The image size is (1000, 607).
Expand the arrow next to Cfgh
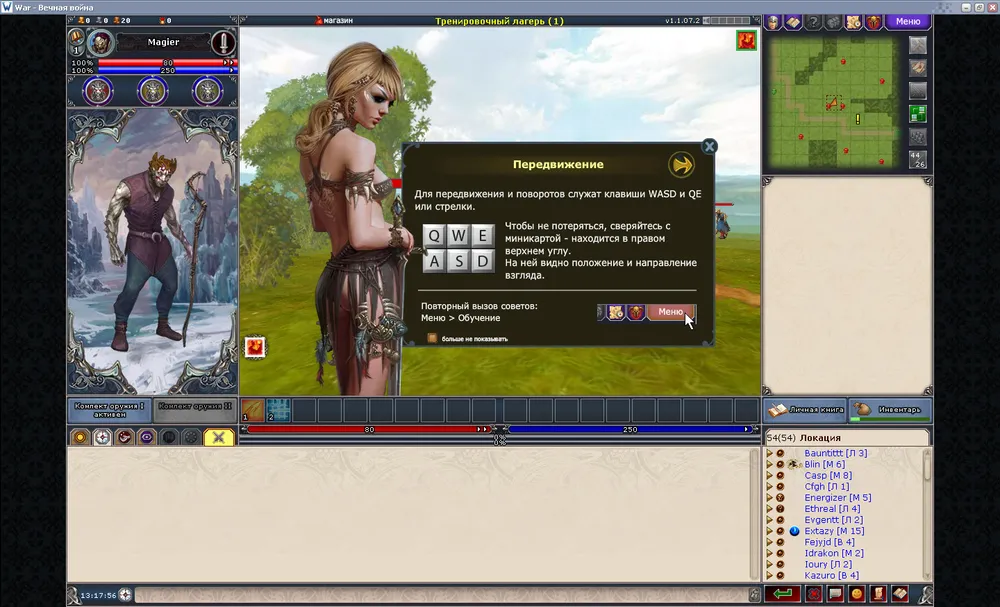[769, 486]
